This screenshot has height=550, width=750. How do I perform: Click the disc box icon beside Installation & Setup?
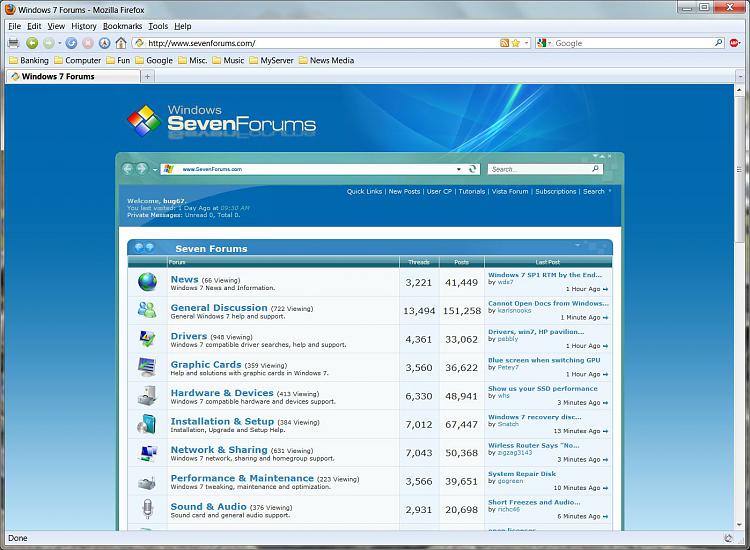147,424
